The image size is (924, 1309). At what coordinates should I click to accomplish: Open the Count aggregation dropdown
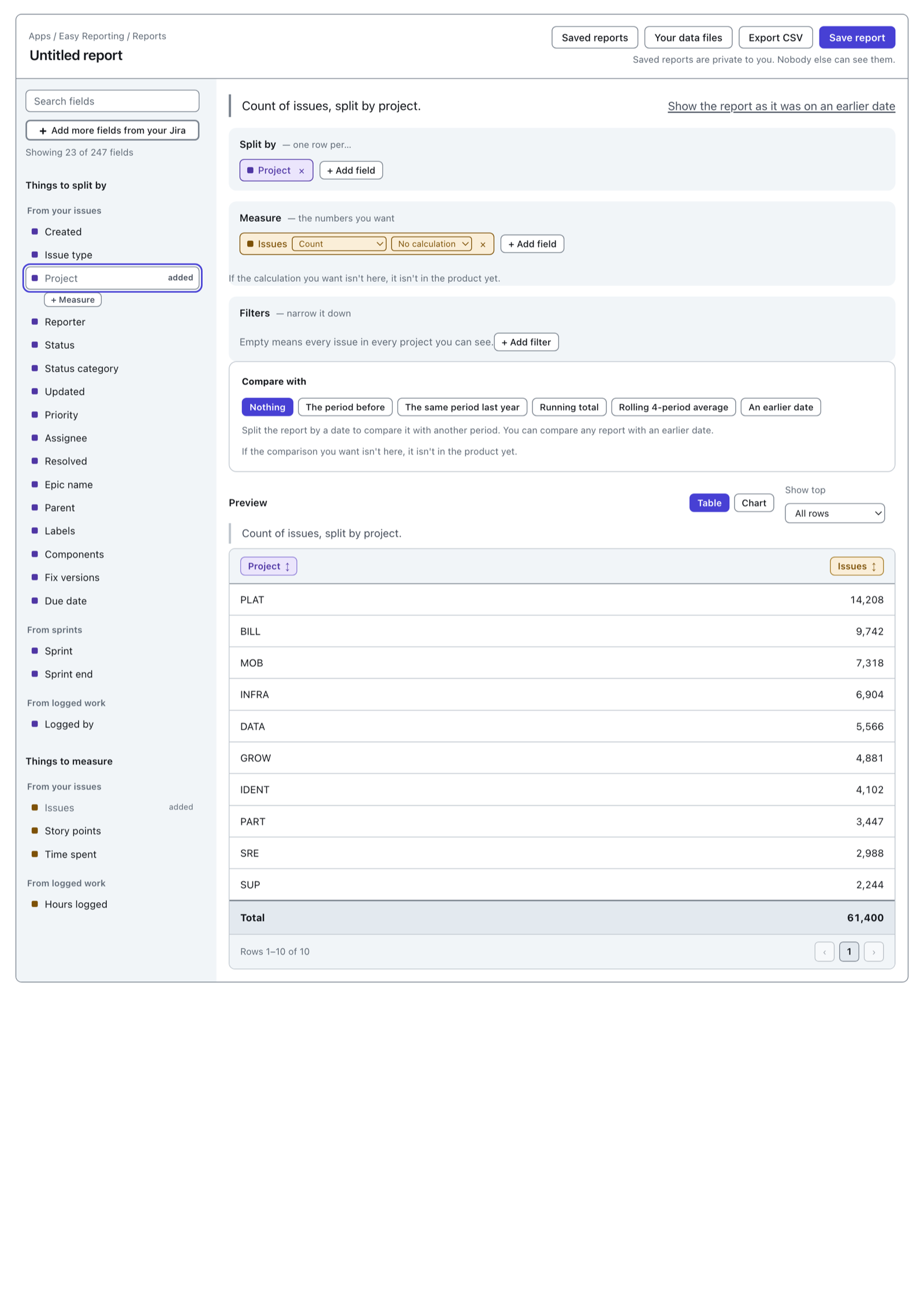pyautogui.click(x=339, y=244)
